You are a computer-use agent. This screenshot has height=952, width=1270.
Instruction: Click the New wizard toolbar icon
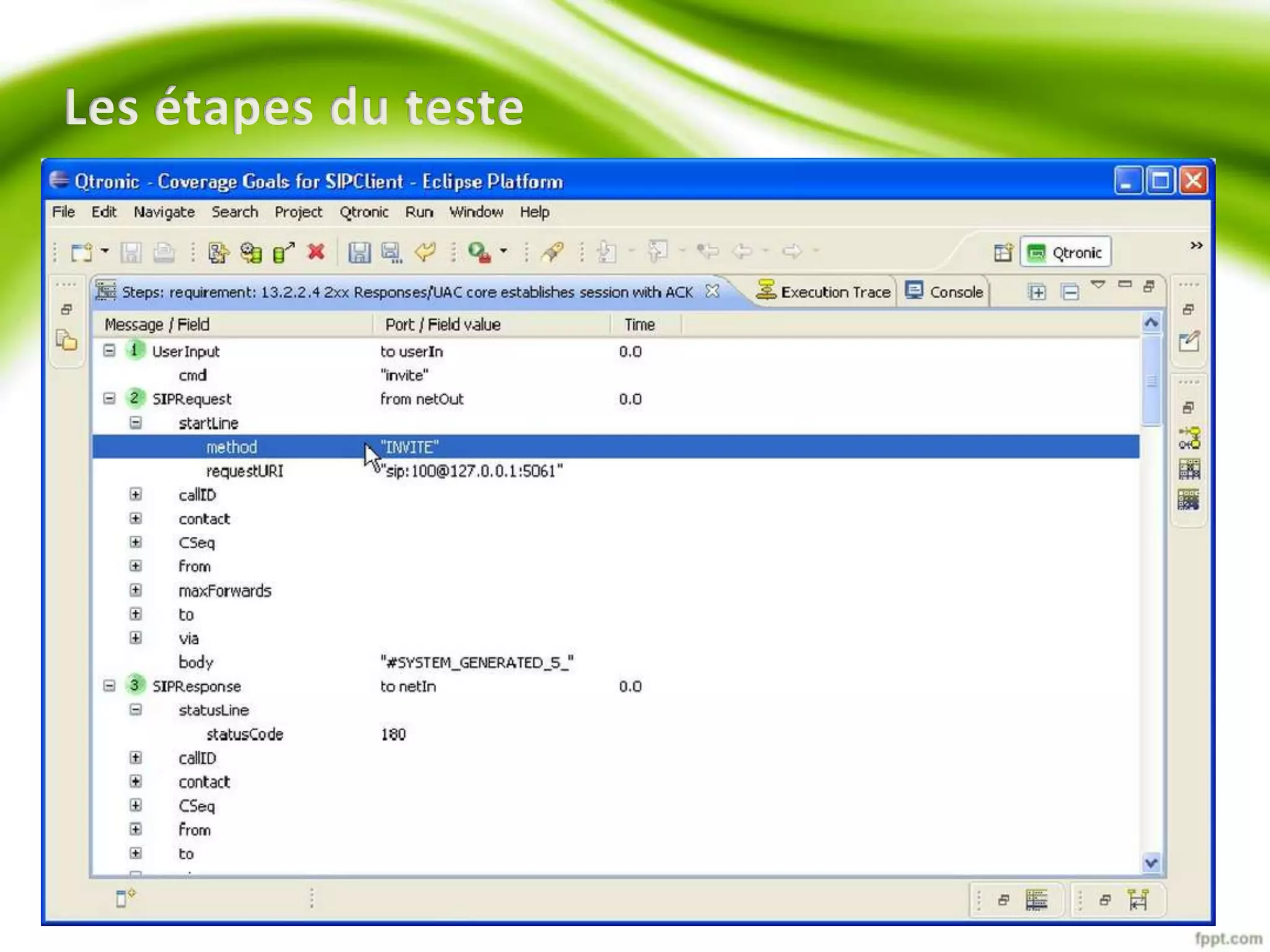click(81, 252)
